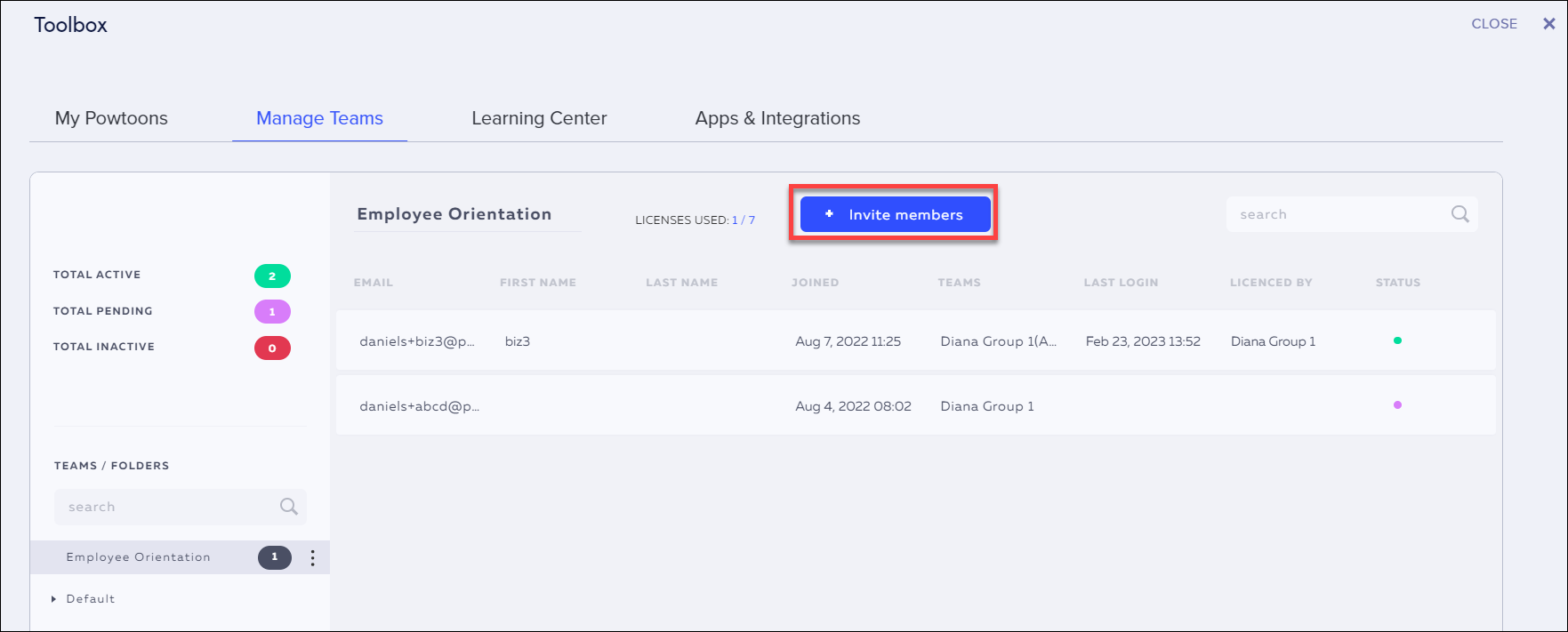Click the magnifier icon in Teams search
The width and height of the screenshot is (1568, 632).
click(x=289, y=507)
